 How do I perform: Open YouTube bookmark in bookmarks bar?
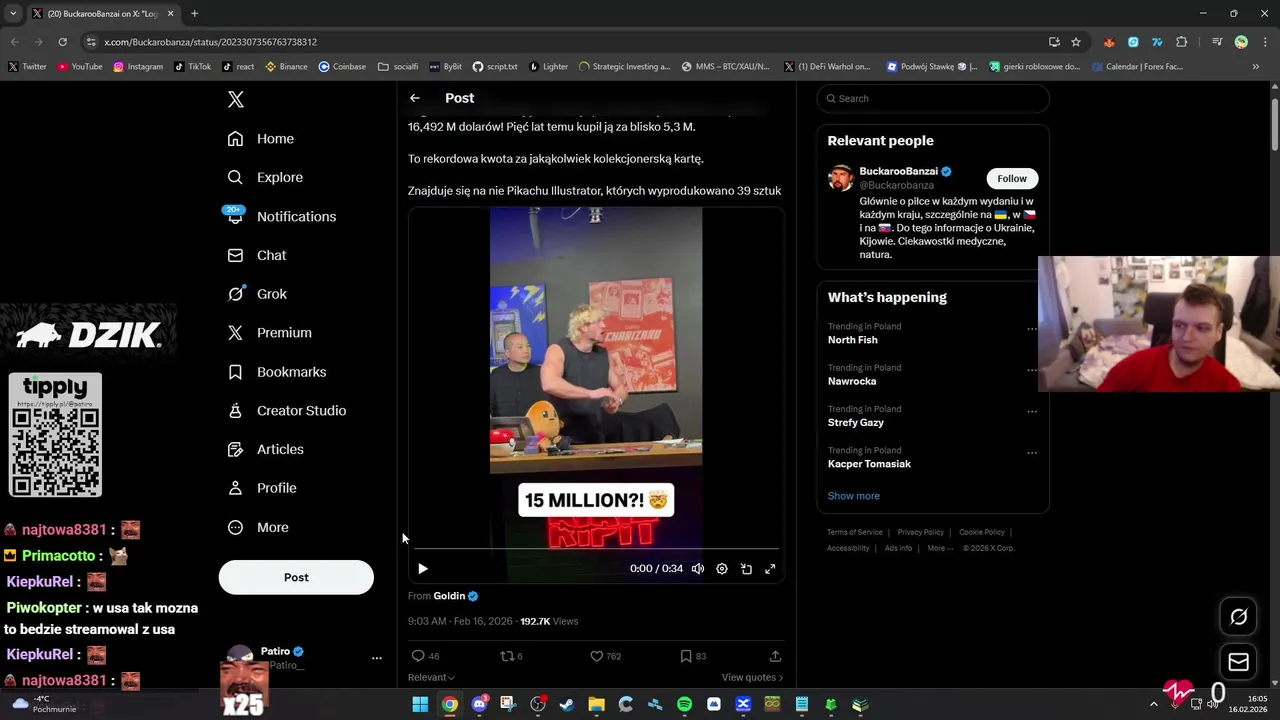[x=80, y=67]
